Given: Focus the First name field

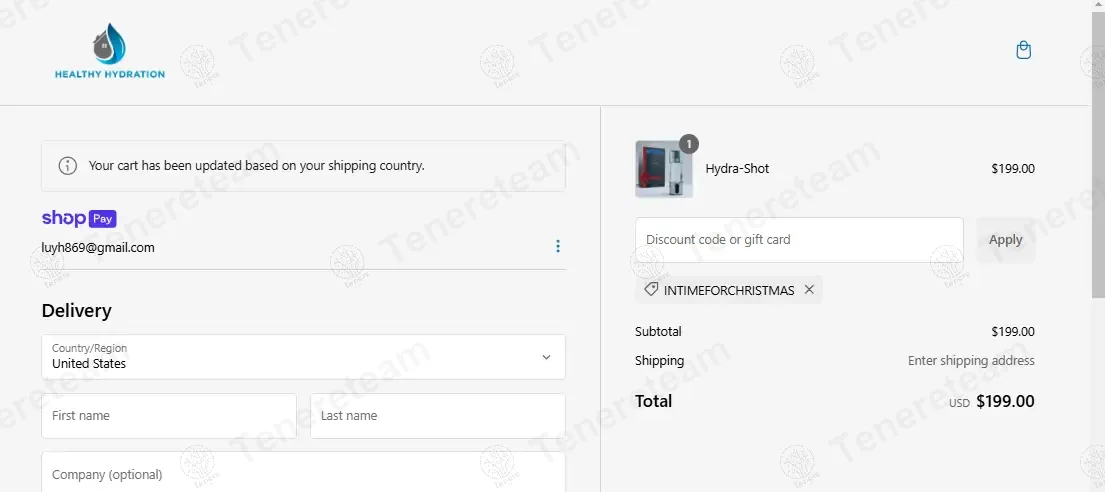Looking at the screenshot, I should [x=169, y=416].
